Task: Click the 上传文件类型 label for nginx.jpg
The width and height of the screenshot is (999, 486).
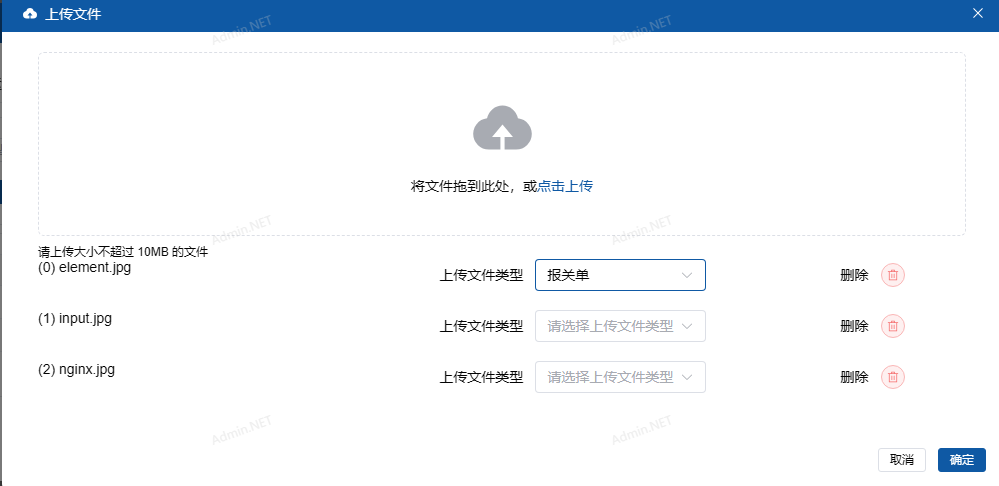Action: (481, 377)
